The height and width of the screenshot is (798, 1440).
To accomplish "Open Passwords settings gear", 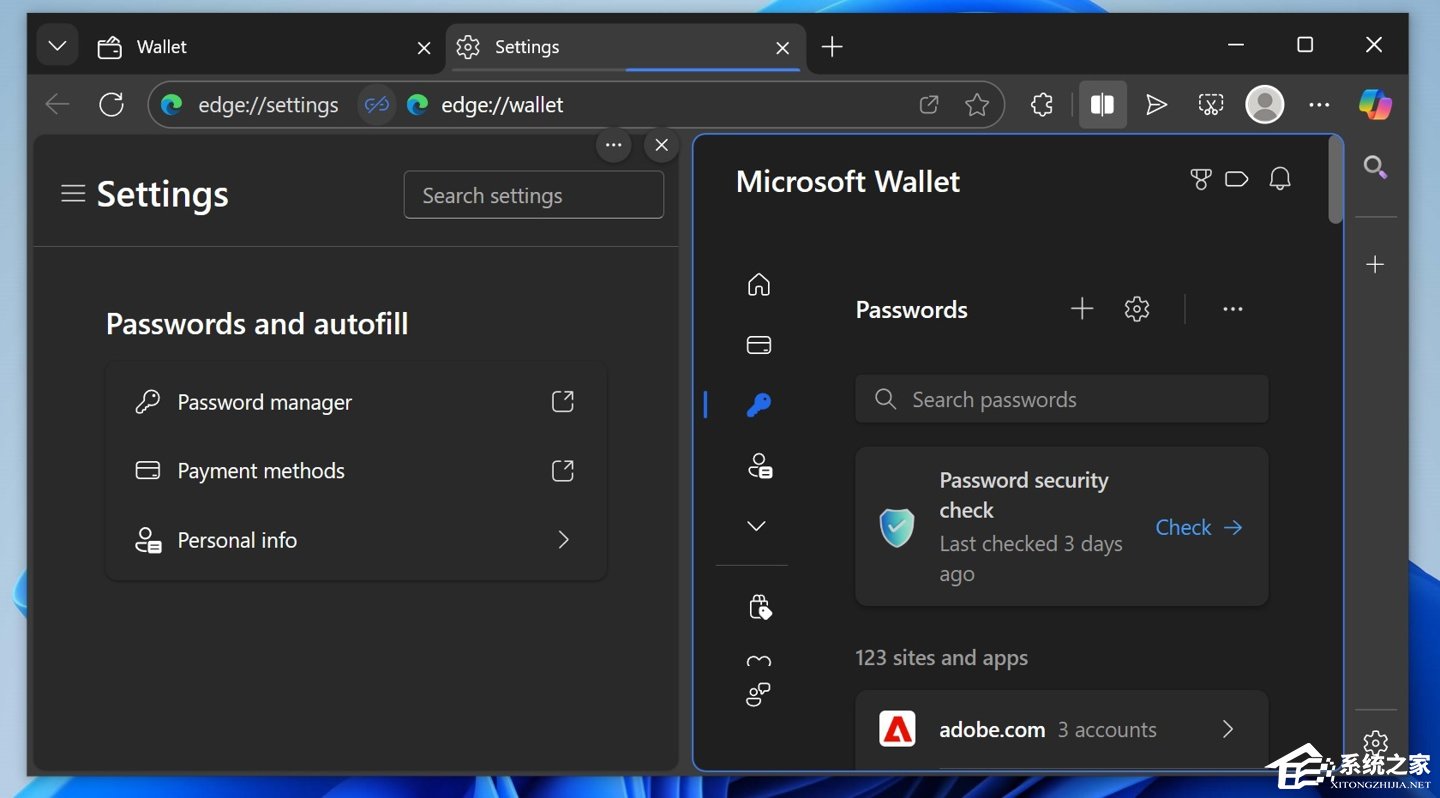I will pos(1137,309).
